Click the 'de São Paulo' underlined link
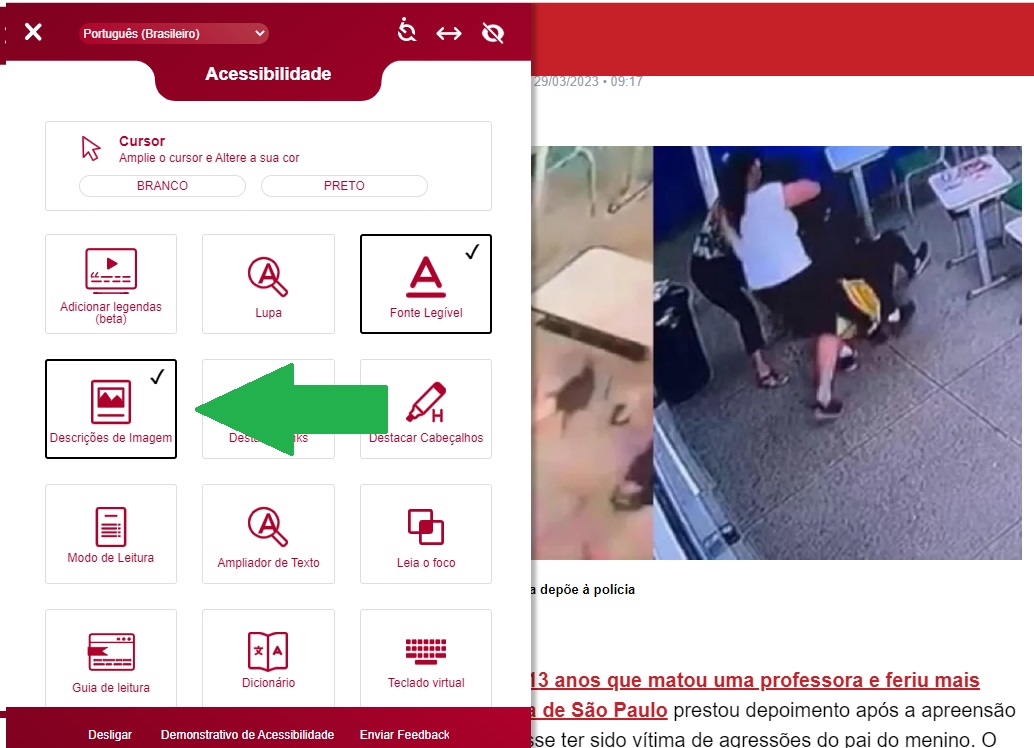Viewport: 1034px width, 748px height. [x=599, y=710]
